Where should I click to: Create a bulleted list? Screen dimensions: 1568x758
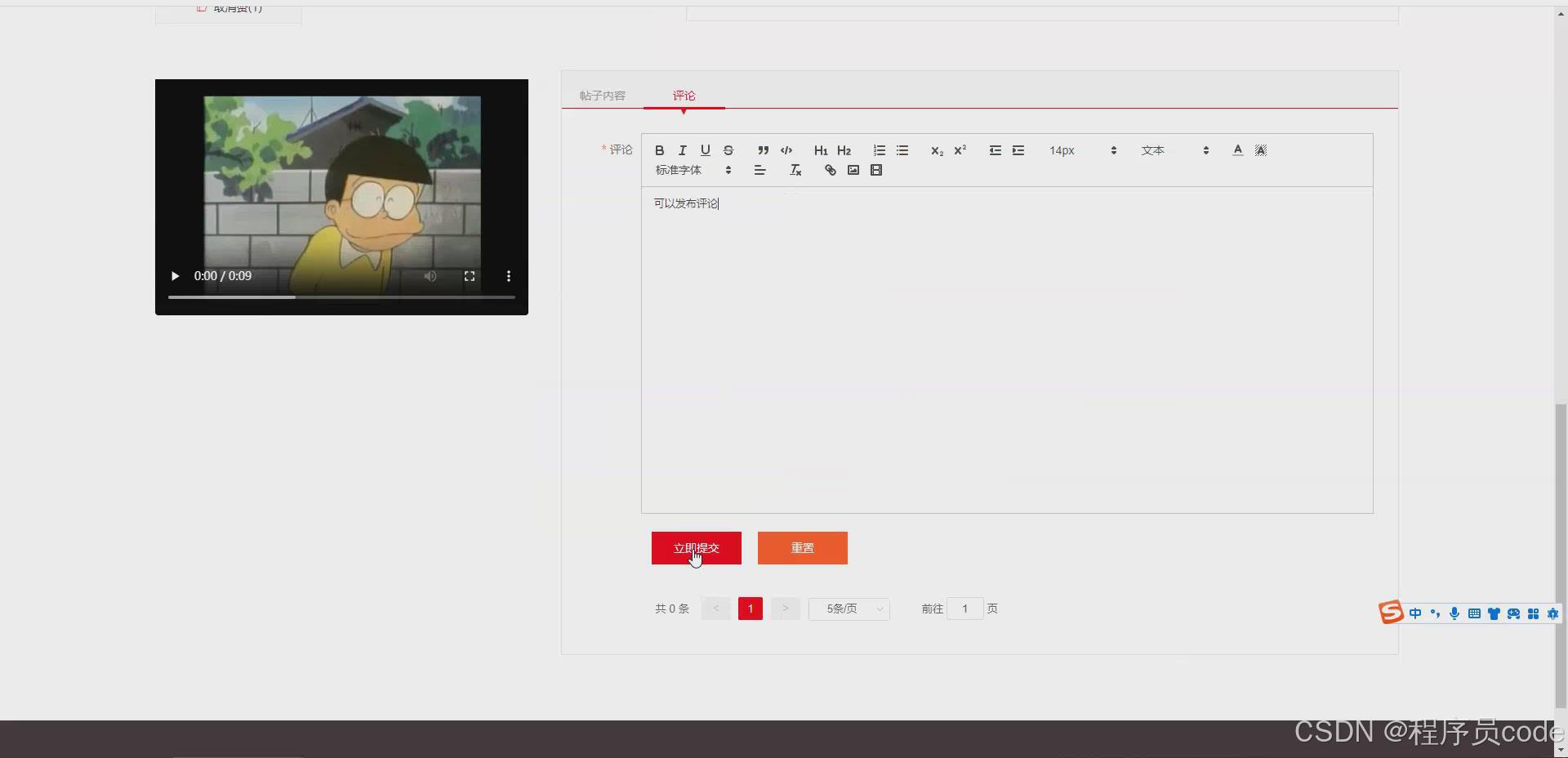[x=902, y=150]
